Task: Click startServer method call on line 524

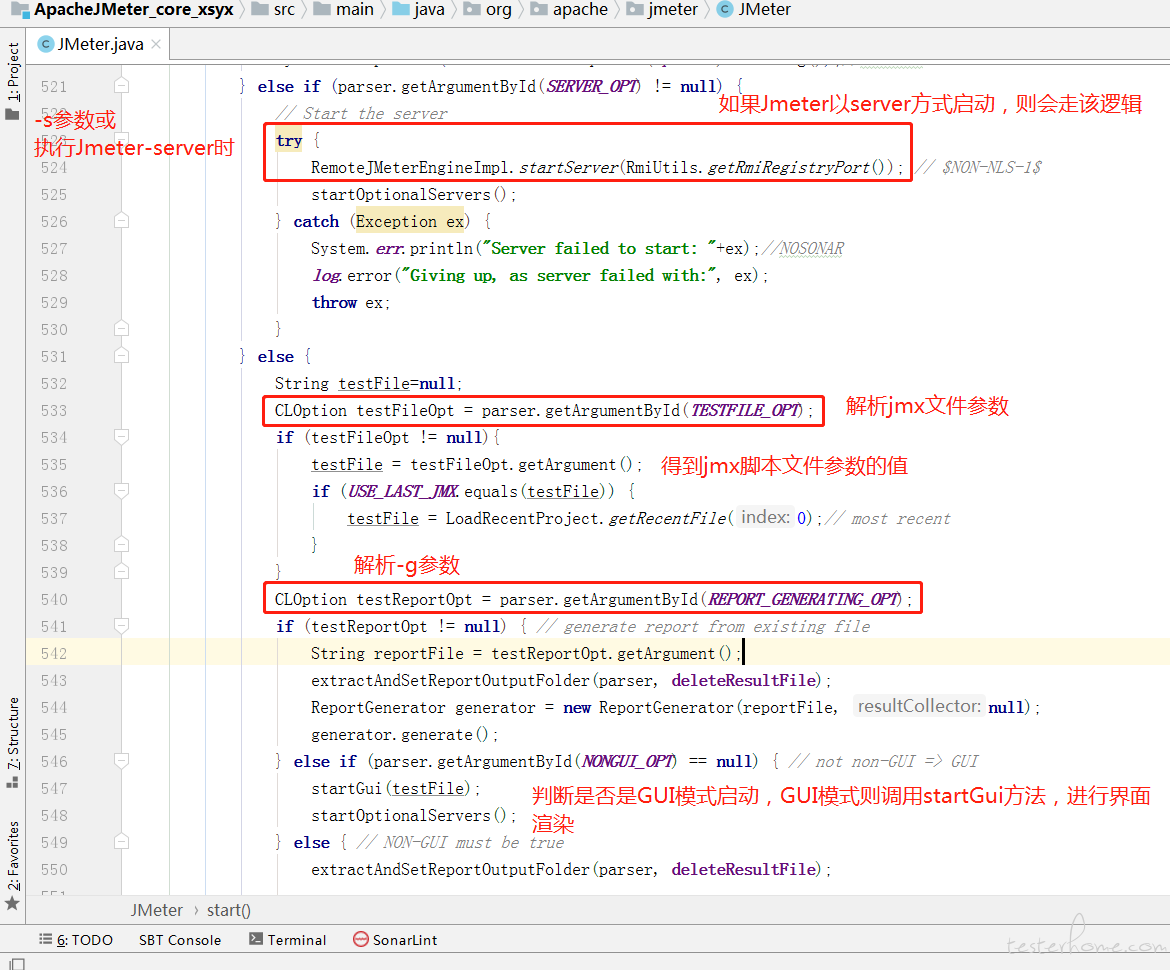Action: point(569,167)
